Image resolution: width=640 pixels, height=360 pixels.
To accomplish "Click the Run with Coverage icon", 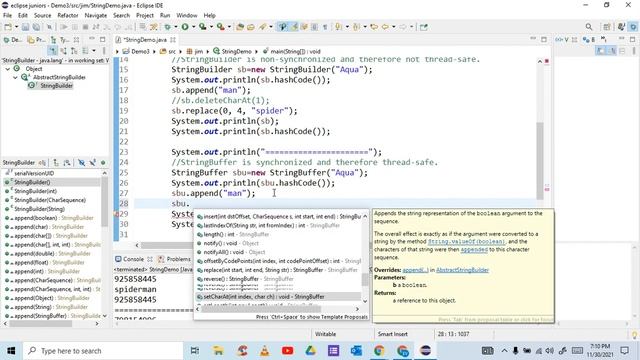I will click(202, 27).
